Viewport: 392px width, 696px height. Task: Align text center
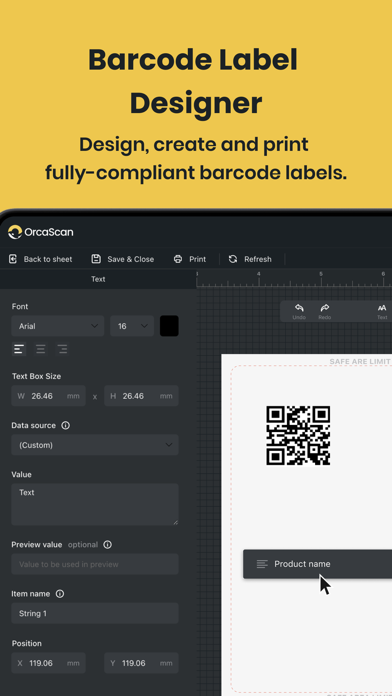click(40, 349)
